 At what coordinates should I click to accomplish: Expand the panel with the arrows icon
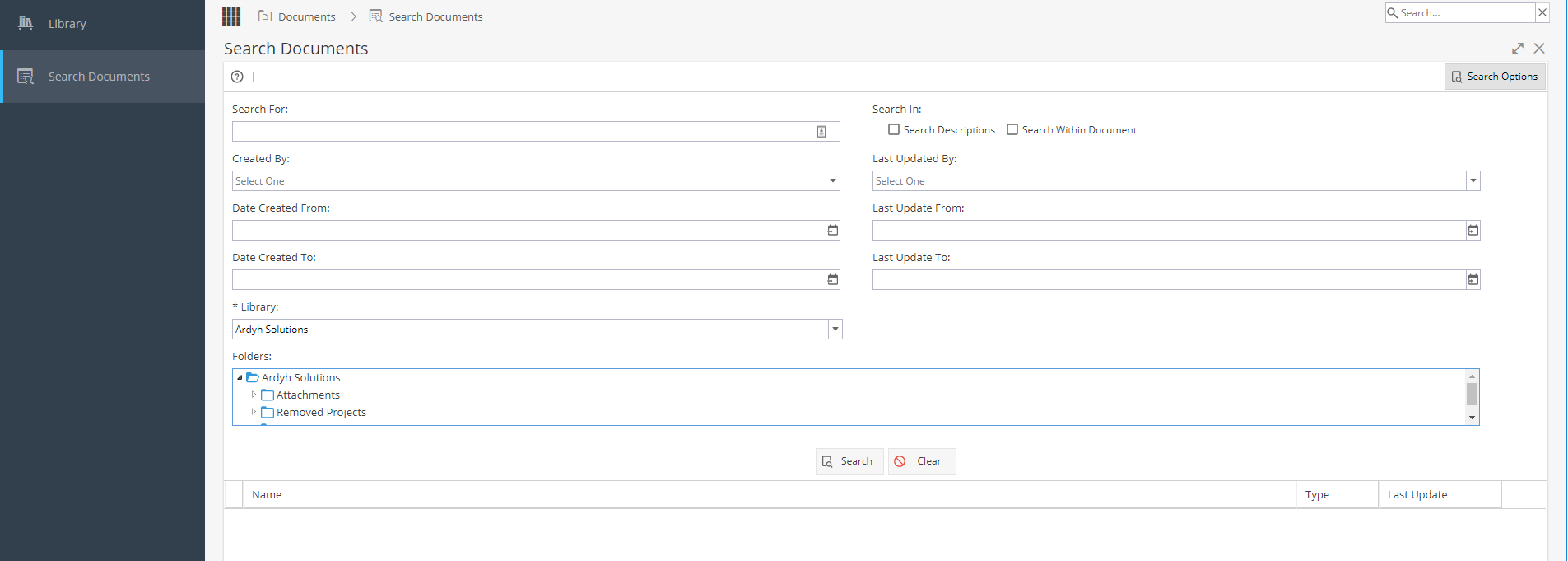1518,49
